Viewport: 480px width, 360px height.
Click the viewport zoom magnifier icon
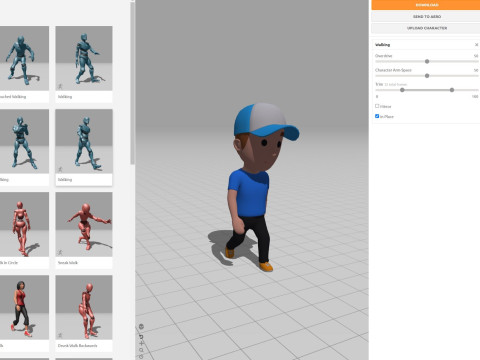(141, 350)
